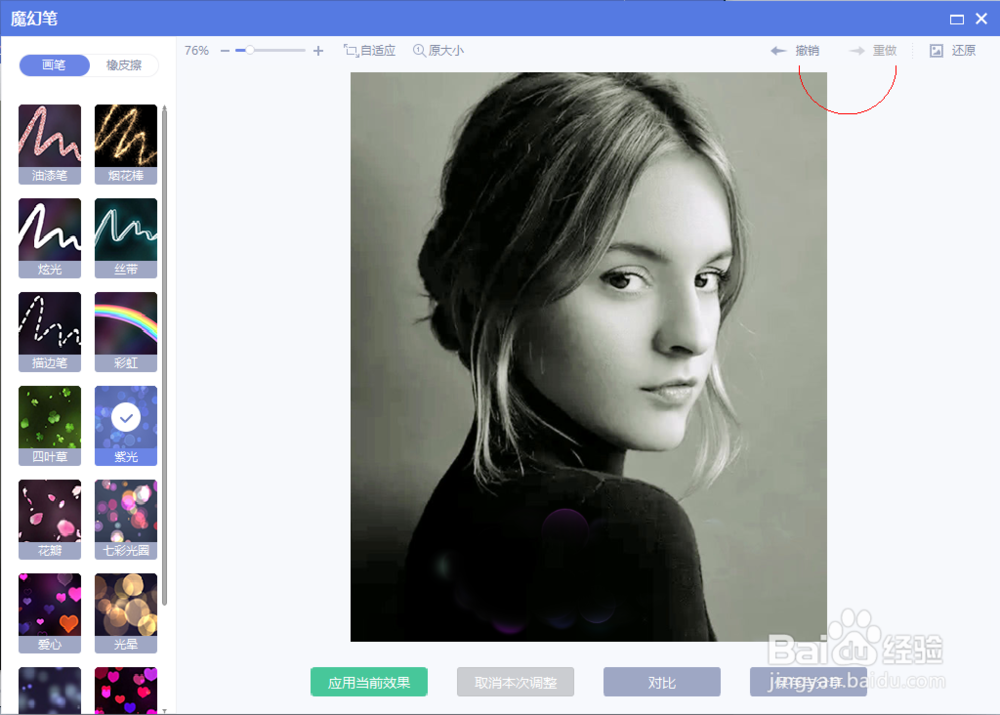Select the 烟花棒 sparkler brush
This screenshot has height=715, width=1000.
pos(126,144)
